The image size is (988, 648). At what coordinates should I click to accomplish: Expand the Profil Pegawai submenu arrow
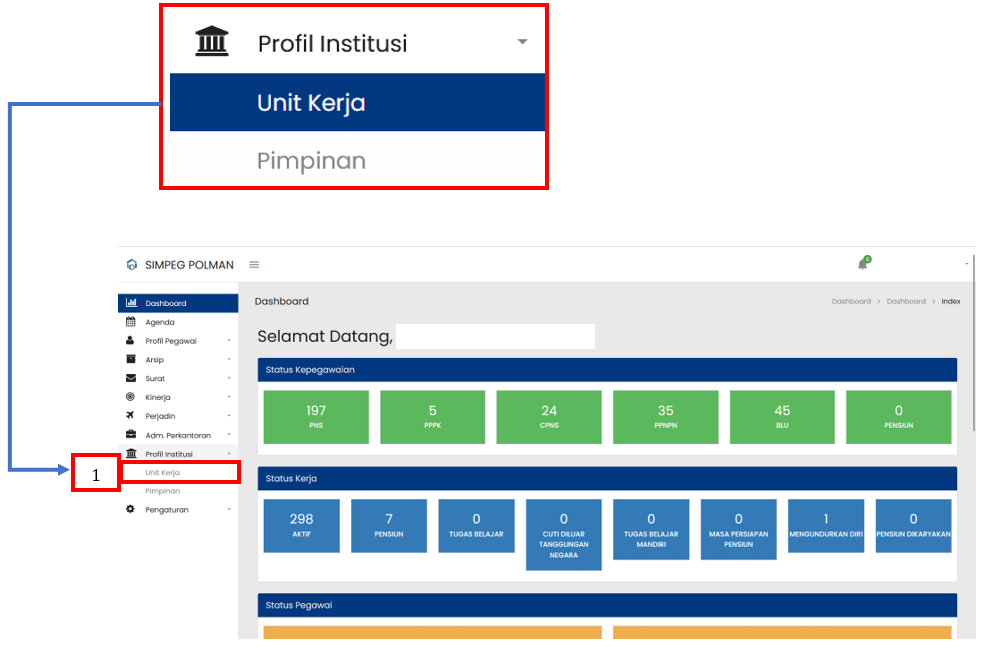pyautogui.click(x=229, y=341)
